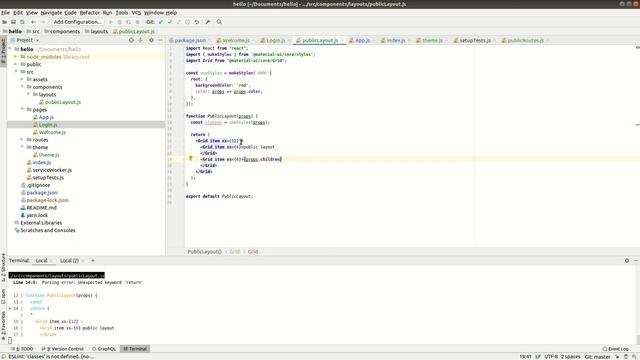The height and width of the screenshot is (360, 640).
Task: Click the Git commit checkmark icon
Action: pyautogui.click(x=170, y=22)
